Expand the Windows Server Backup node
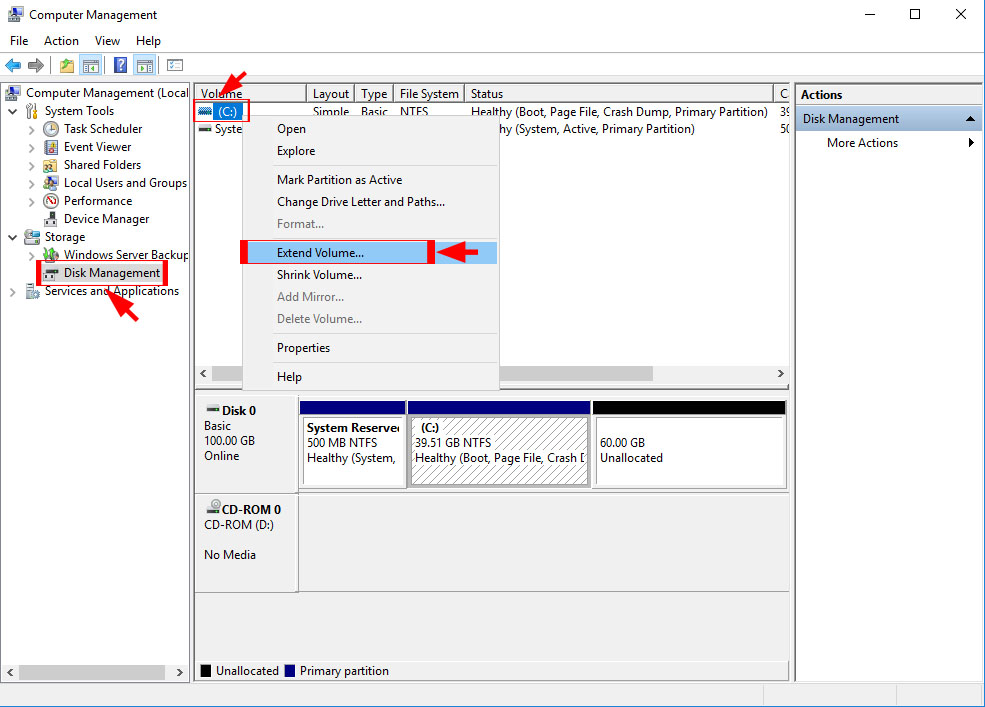Viewport: 985px width, 707px height. pyautogui.click(x=31, y=256)
